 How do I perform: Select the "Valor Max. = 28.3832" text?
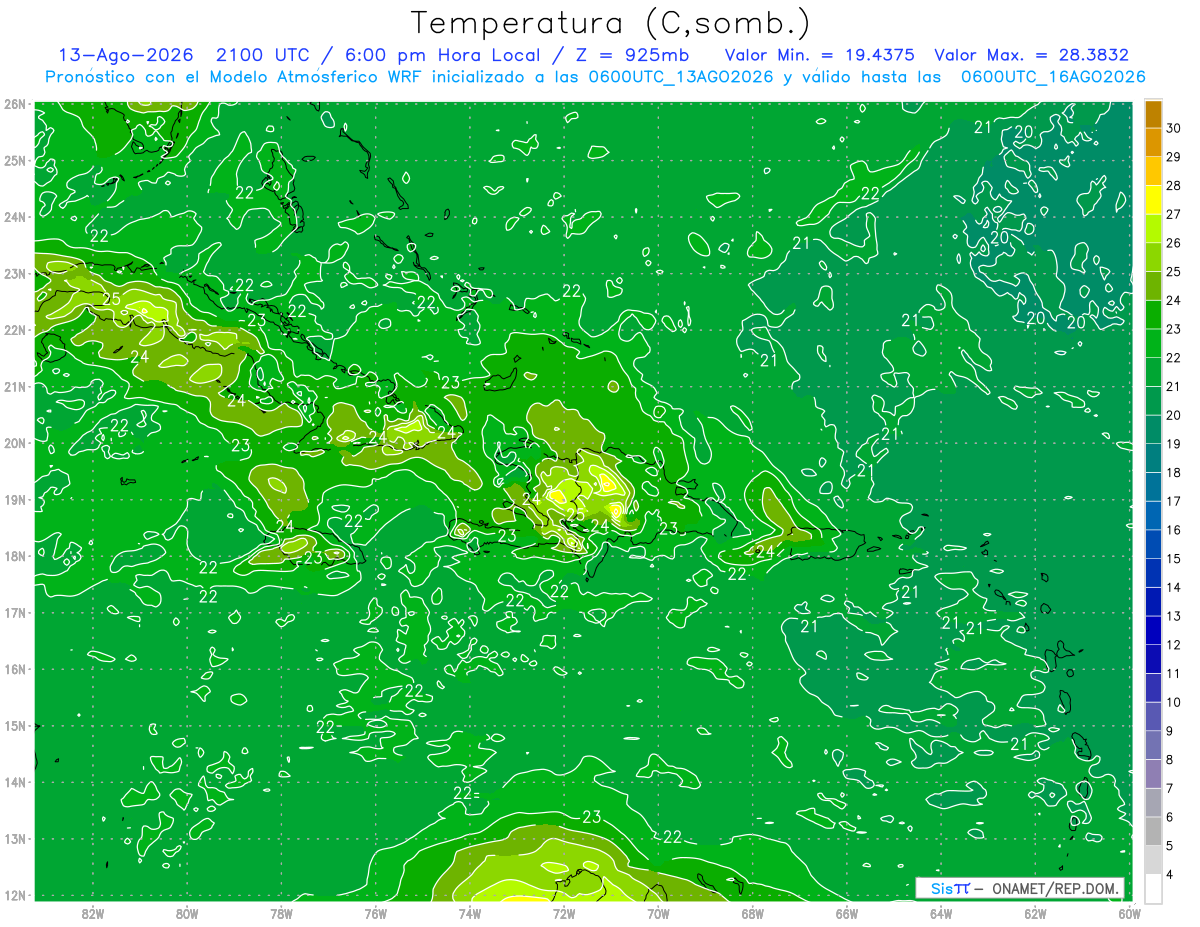pyautogui.click(x=1030, y=55)
